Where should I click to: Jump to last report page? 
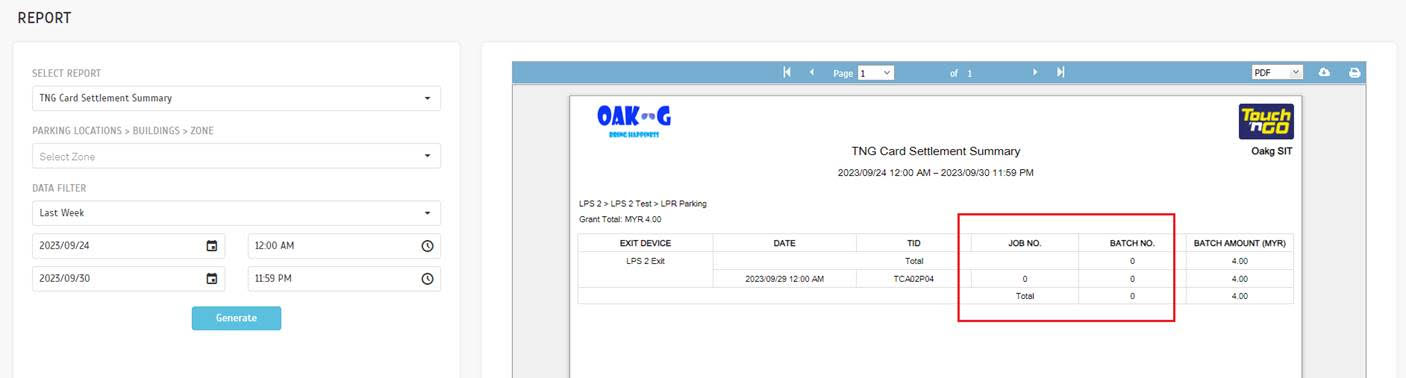click(x=1060, y=72)
